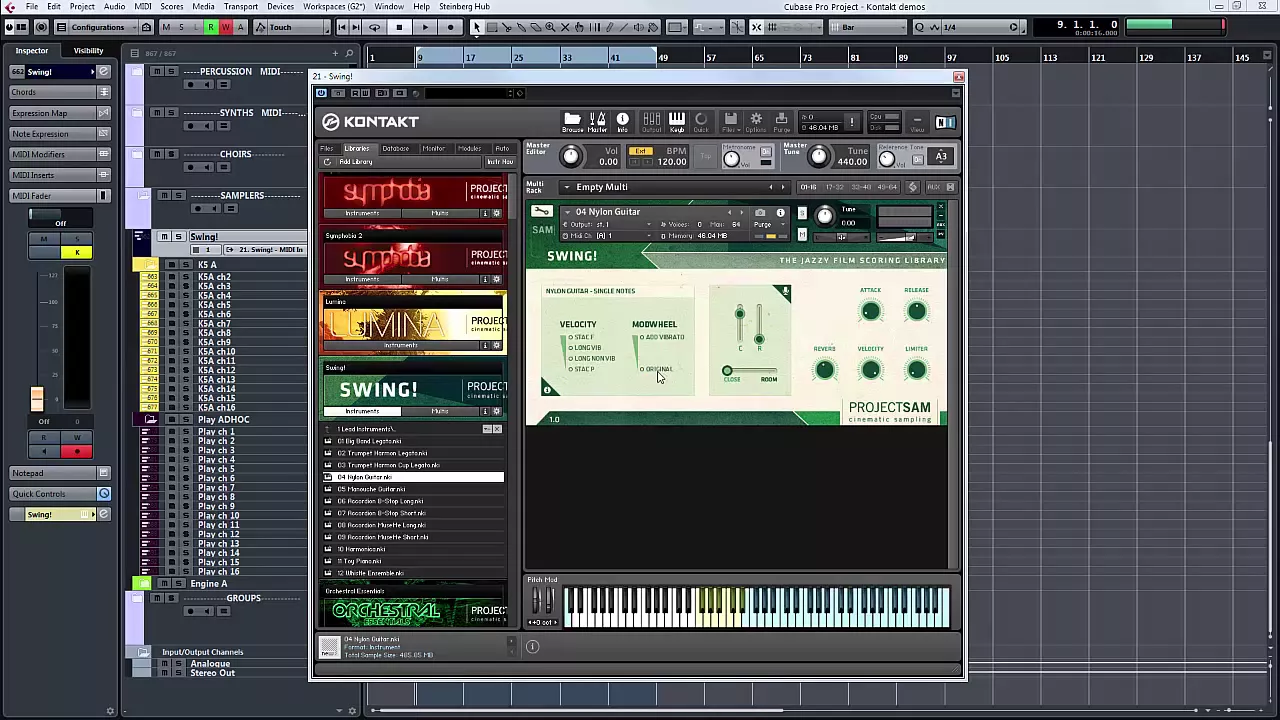The height and width of the screenshot is (720, 1280).
Task: Select LONG VIB velocity articulation
Action: [585, 348]
